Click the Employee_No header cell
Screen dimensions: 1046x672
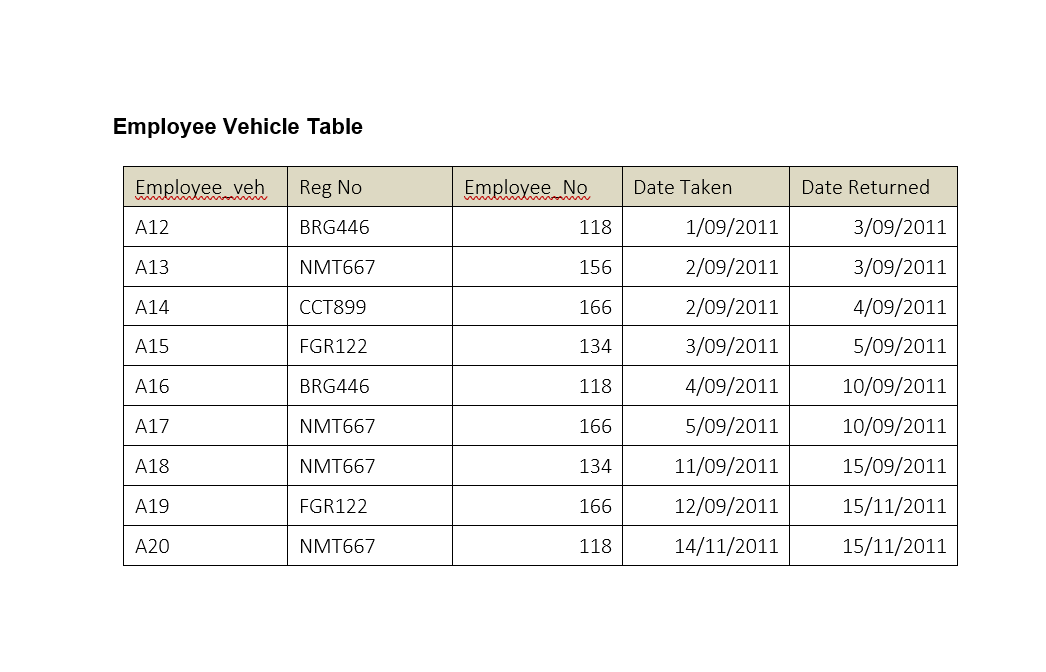(x=538, y=187)
